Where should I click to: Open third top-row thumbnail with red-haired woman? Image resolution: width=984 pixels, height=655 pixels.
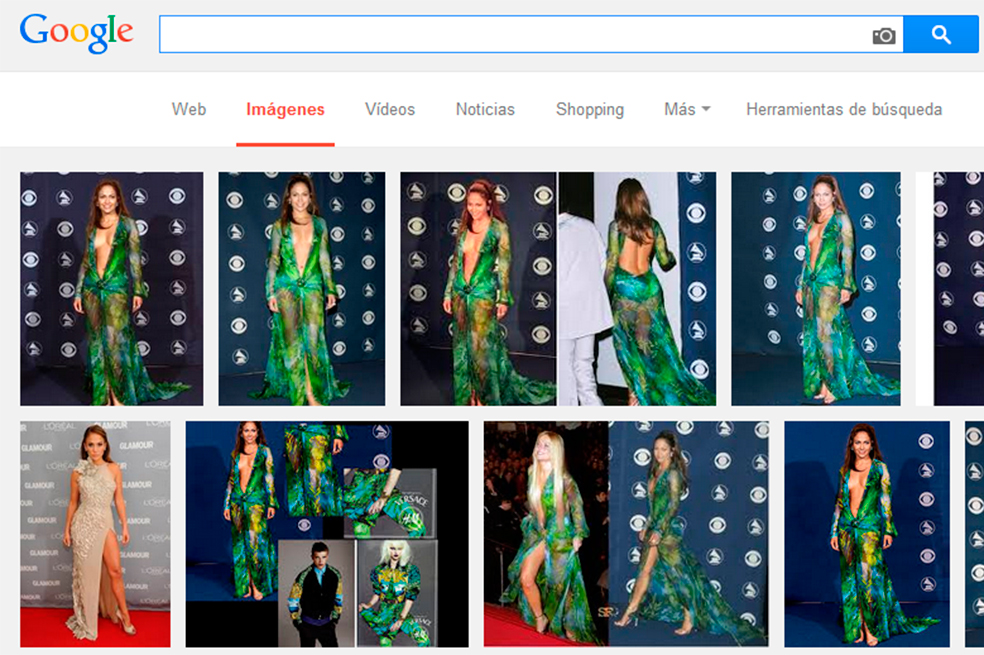[x=478, y=289]
